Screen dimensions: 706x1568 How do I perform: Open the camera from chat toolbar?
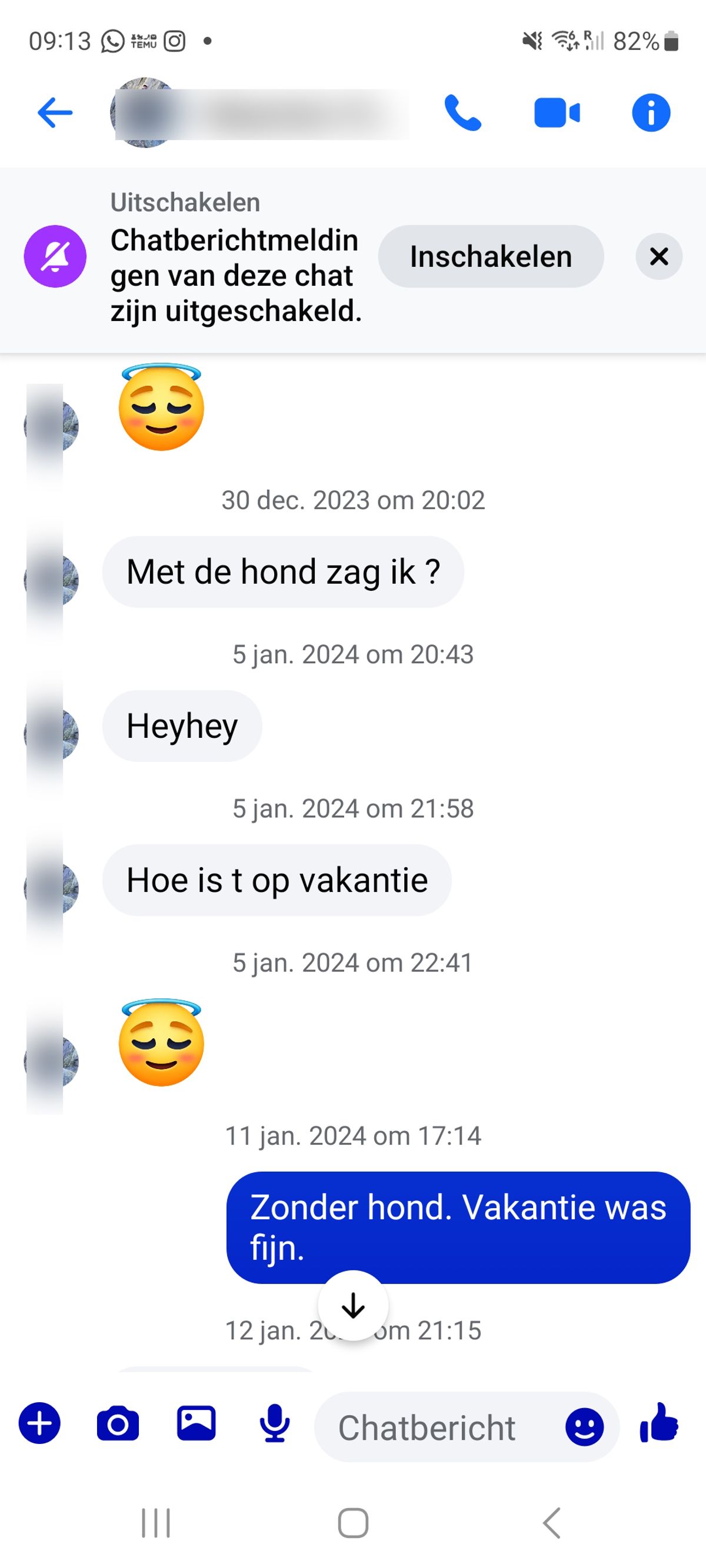tap(118, 1423)
